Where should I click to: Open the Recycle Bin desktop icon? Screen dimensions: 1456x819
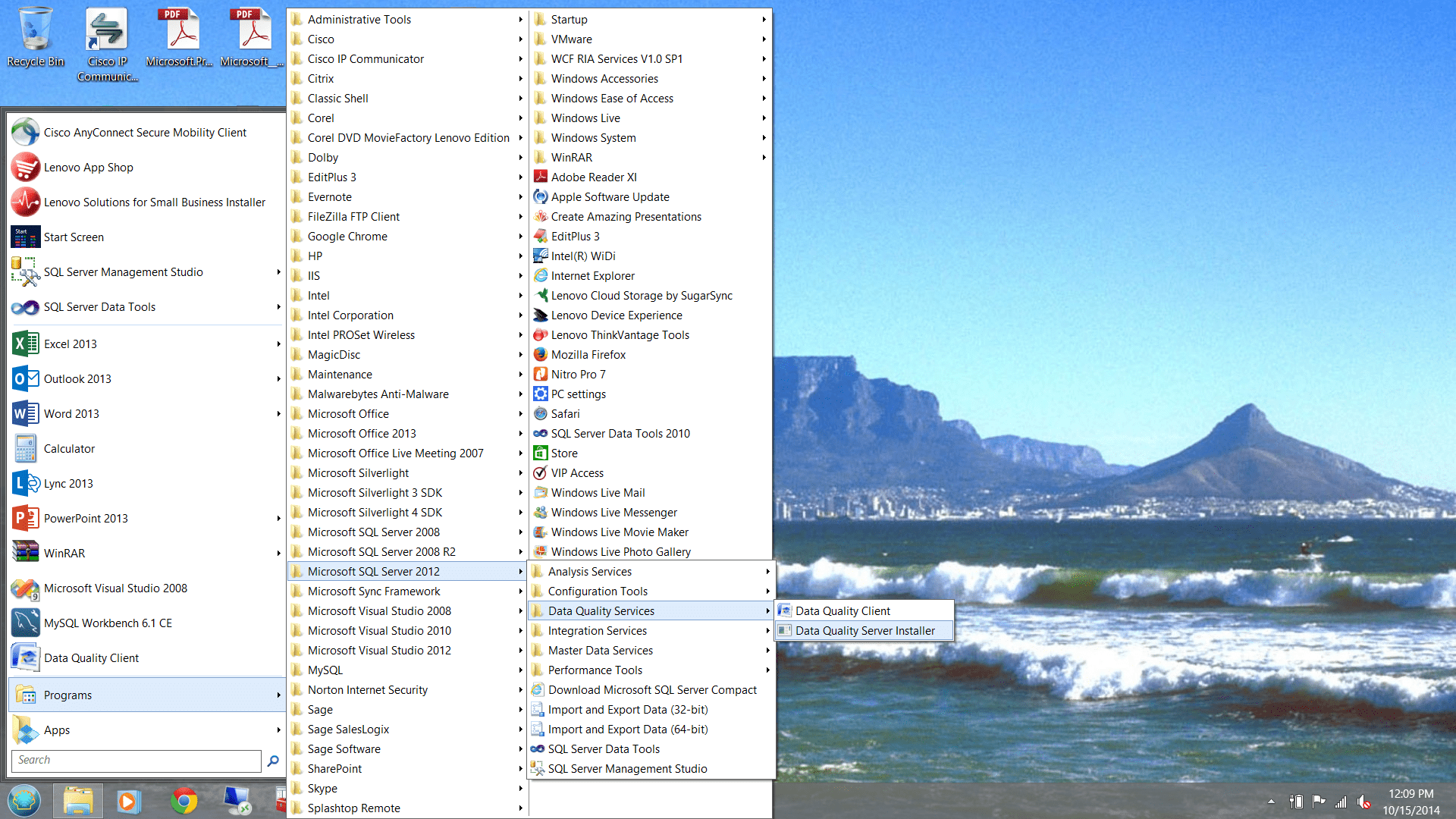35,30
